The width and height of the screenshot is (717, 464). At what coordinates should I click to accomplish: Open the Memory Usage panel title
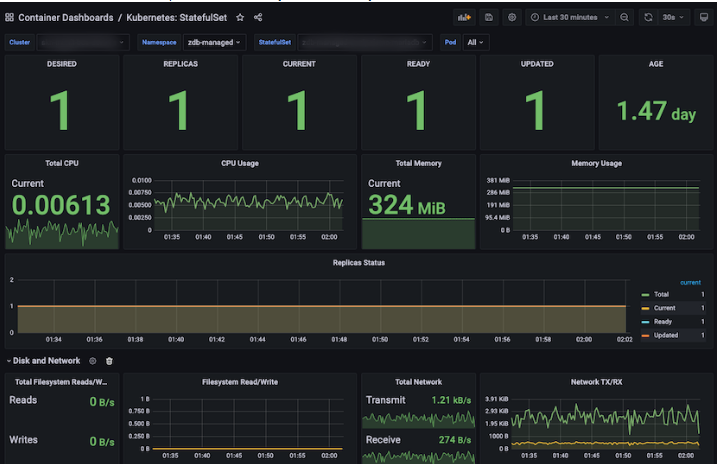pyautogui.click(x=596, y=163)
